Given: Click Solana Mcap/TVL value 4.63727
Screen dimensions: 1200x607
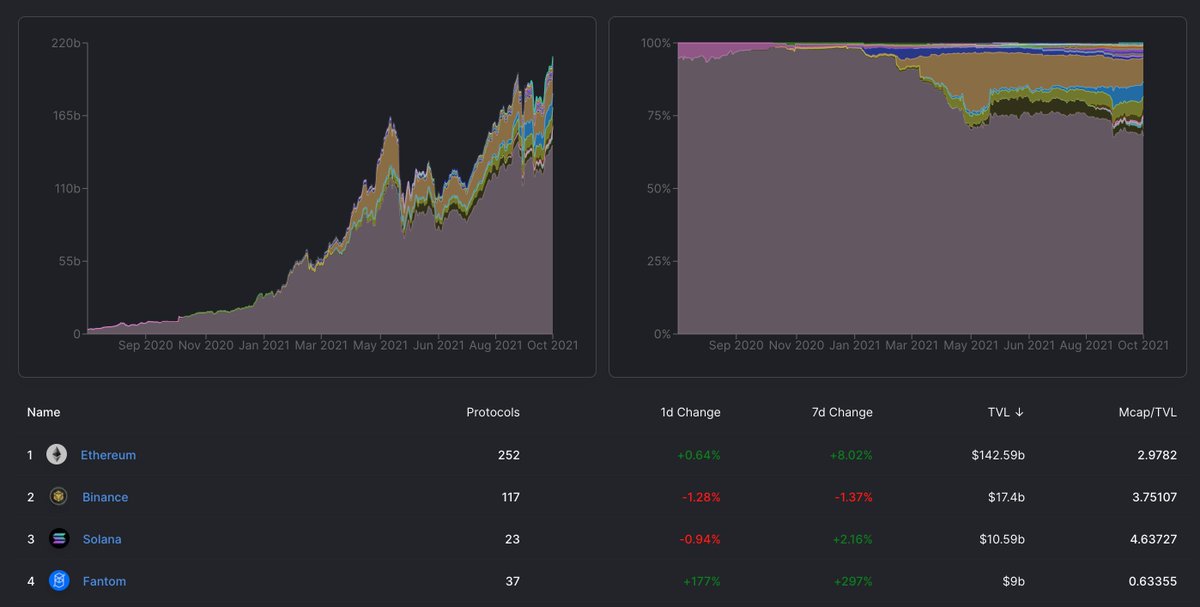Looking at the screenshot, I should pyautogui.click(x=1154, y=539).
